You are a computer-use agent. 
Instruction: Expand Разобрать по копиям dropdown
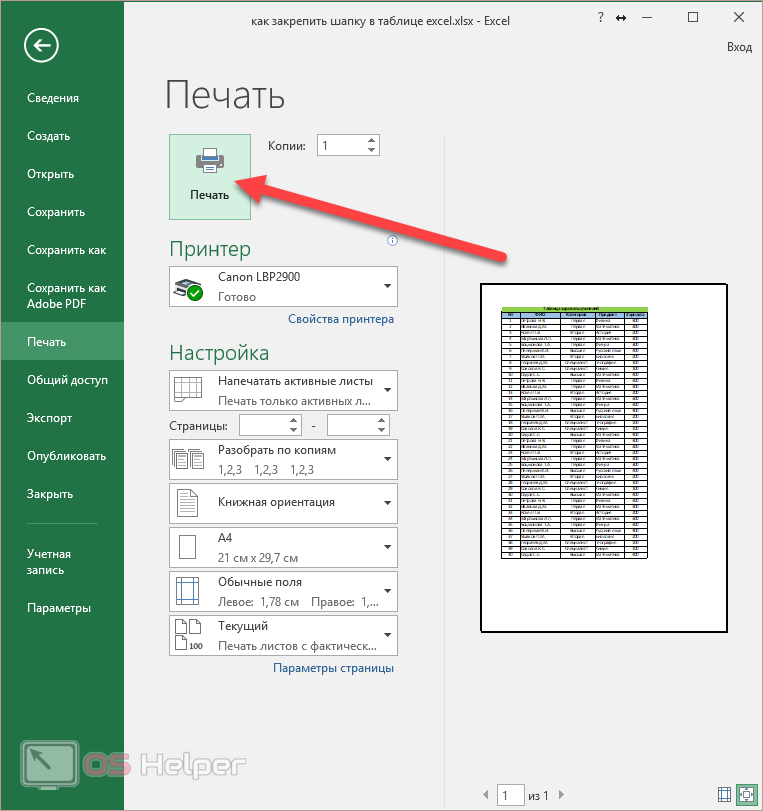pyautogui.click(x=283, y=460)
